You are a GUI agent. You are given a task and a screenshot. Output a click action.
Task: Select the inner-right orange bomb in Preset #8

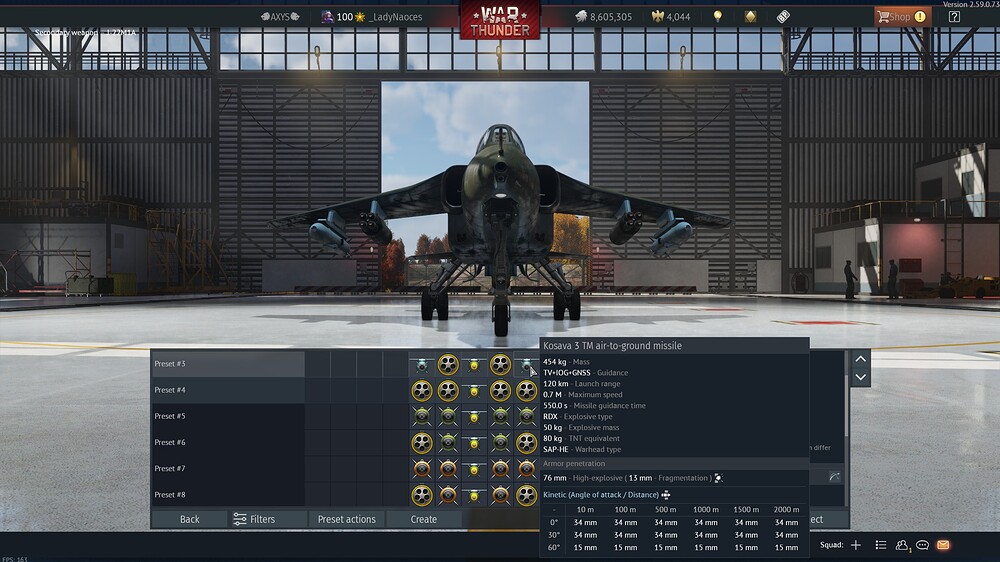(500, 495)
